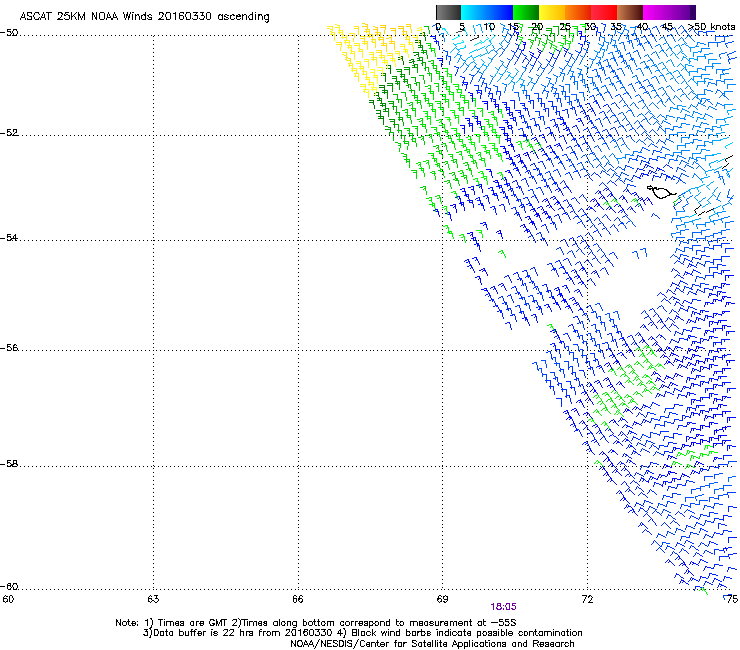Click the '40' label on the knots scale
This screenshot has height=650, width=740.
(x=642, y=27)
